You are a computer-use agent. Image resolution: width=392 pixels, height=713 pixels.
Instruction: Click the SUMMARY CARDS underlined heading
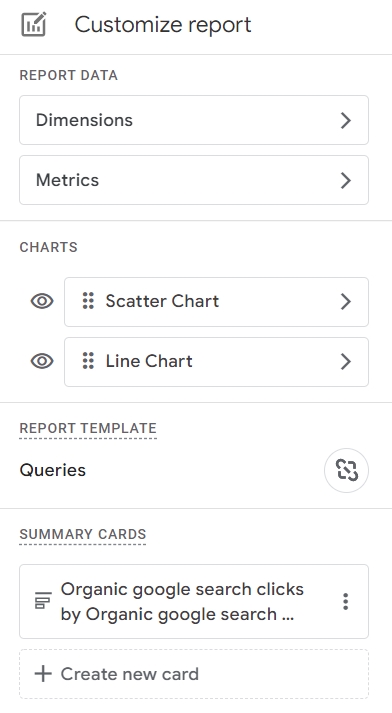click(83, 534)
